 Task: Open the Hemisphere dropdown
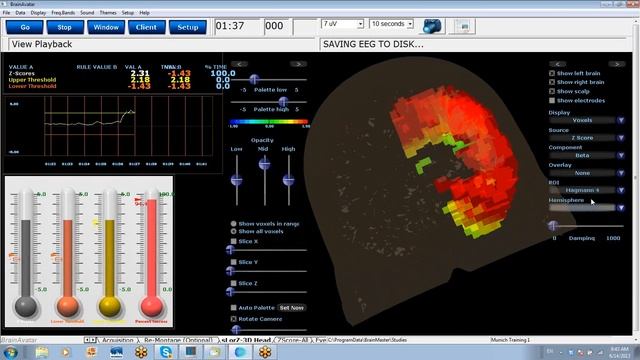pos(621,208)
